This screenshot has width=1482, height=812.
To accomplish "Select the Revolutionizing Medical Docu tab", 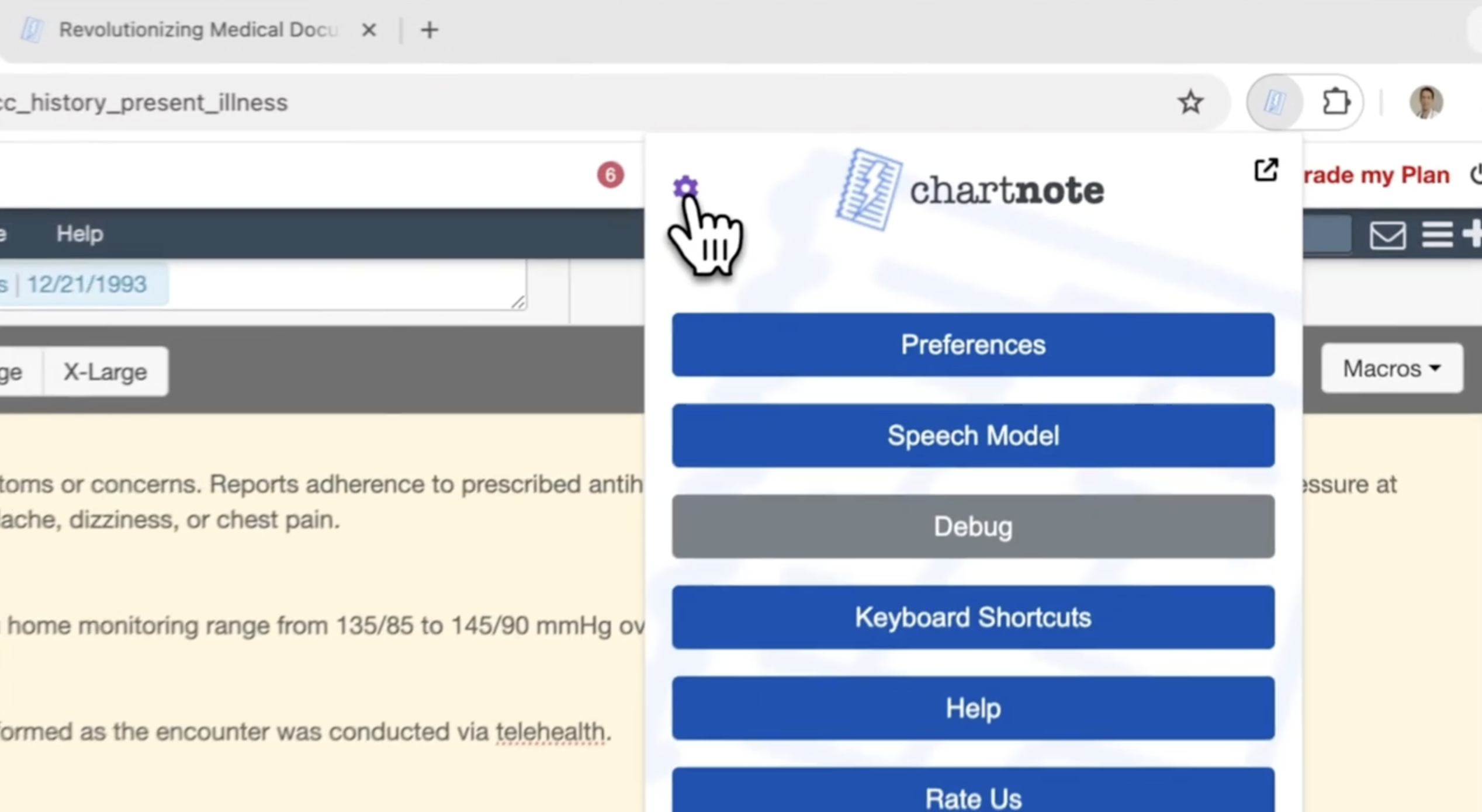I will coord(199,30).
